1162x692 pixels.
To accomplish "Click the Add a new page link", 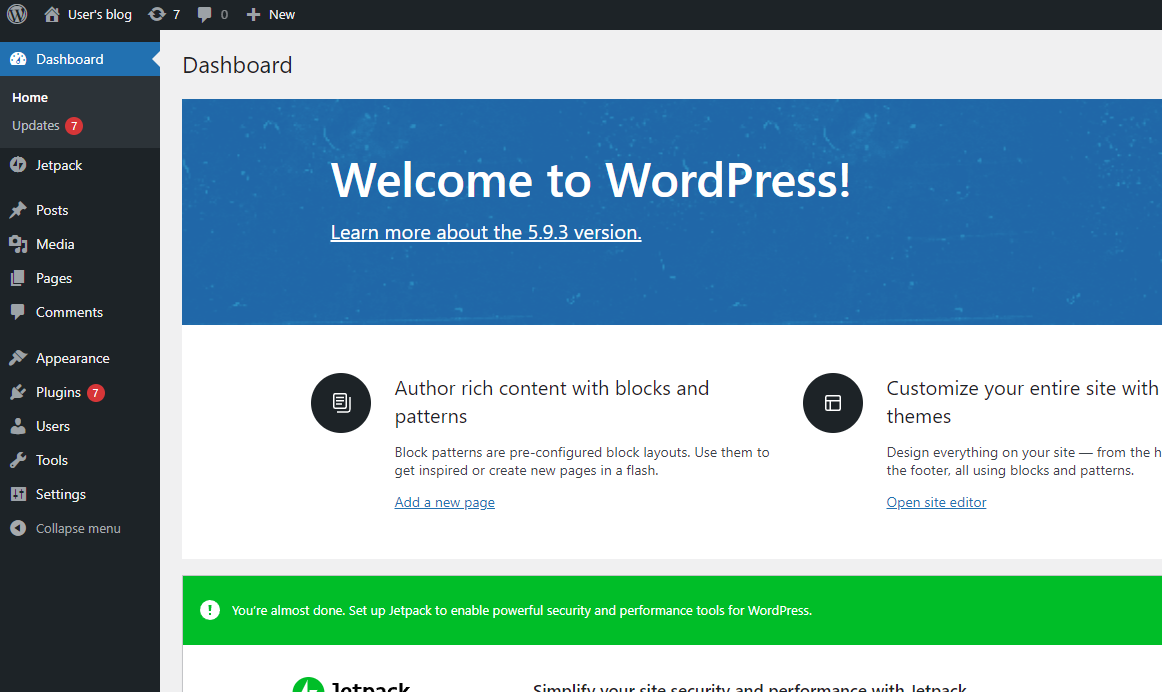I will (x=445, y=502).
